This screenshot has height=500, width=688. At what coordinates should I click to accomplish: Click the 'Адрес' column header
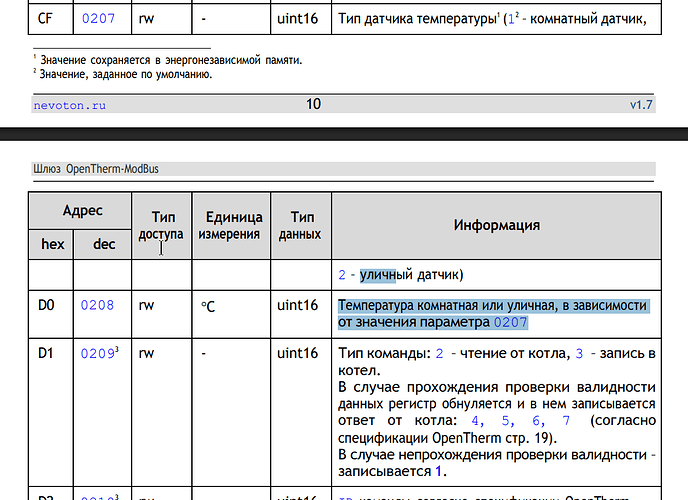click(x=80, y=211)
